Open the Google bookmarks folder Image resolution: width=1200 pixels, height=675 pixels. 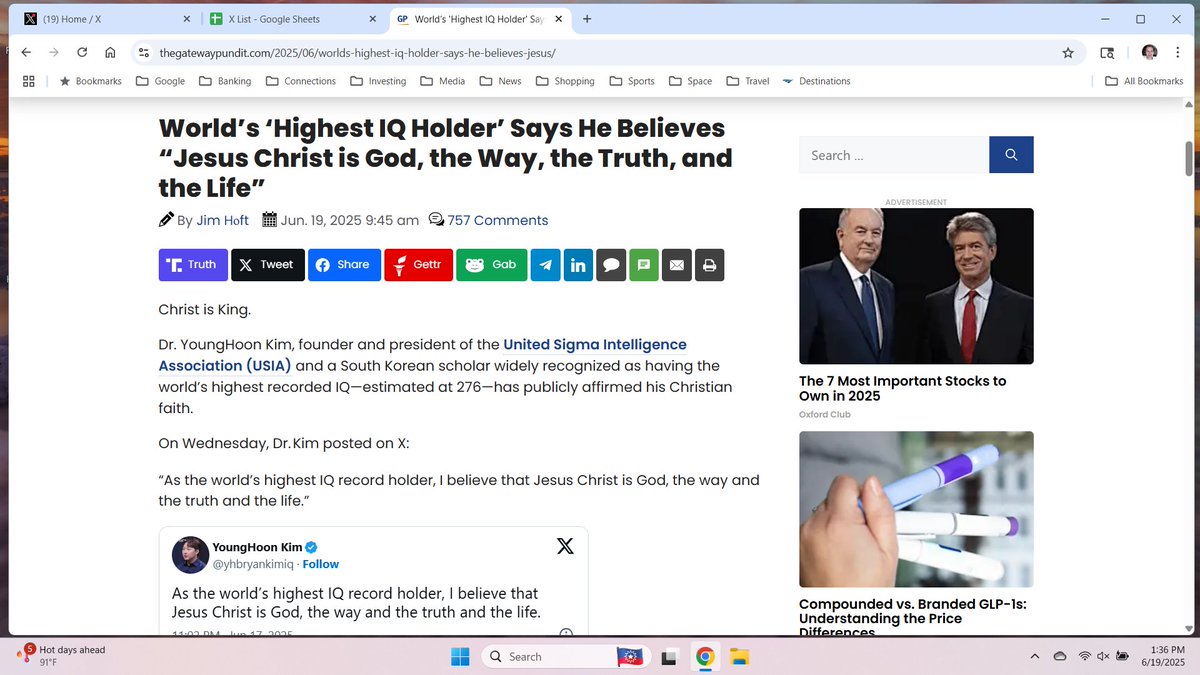[160, 81]
